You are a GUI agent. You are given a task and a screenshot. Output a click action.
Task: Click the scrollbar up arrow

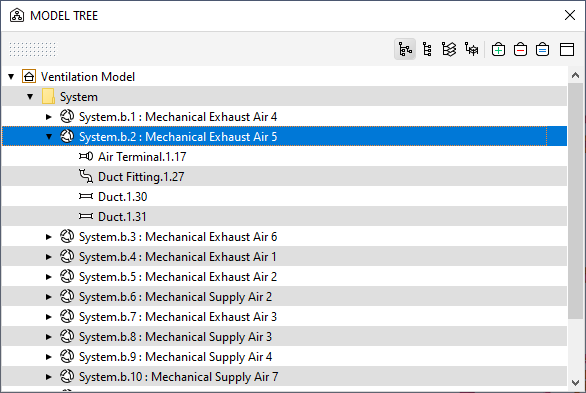coord(576,75)
